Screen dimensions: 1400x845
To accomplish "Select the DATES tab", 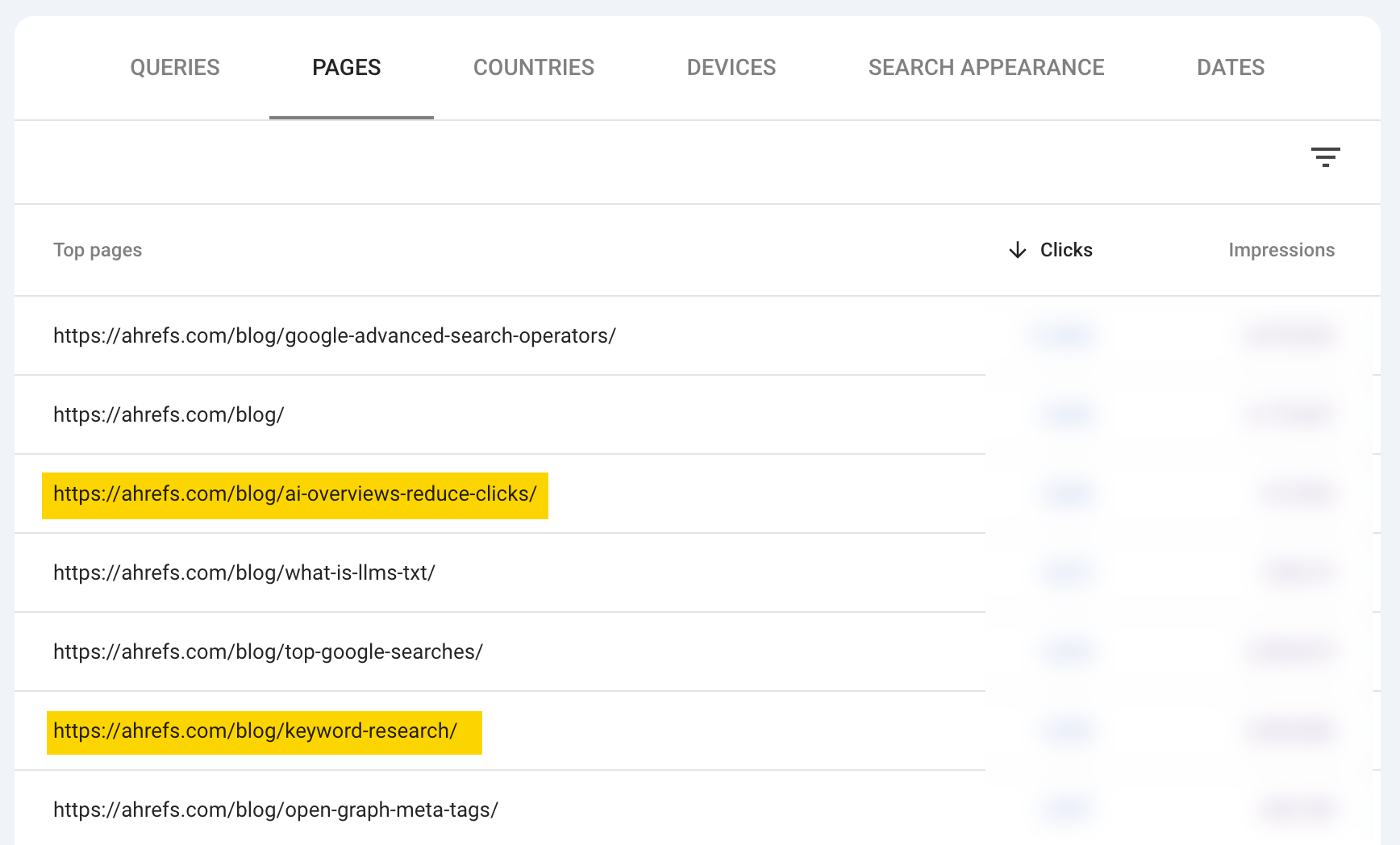I will click(1230, 68).
